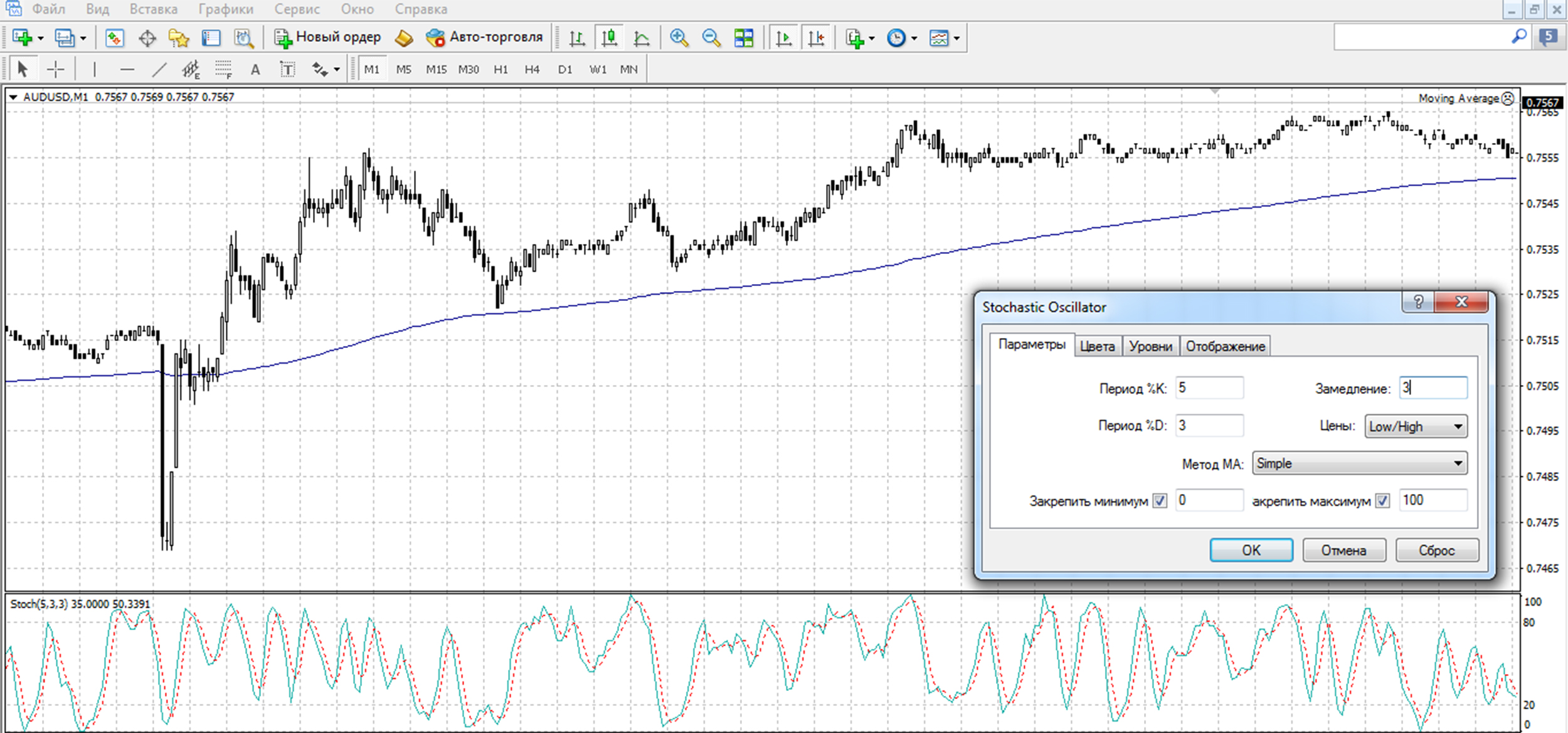Toggle auto scroll chart icon

[x=783, y=38]
